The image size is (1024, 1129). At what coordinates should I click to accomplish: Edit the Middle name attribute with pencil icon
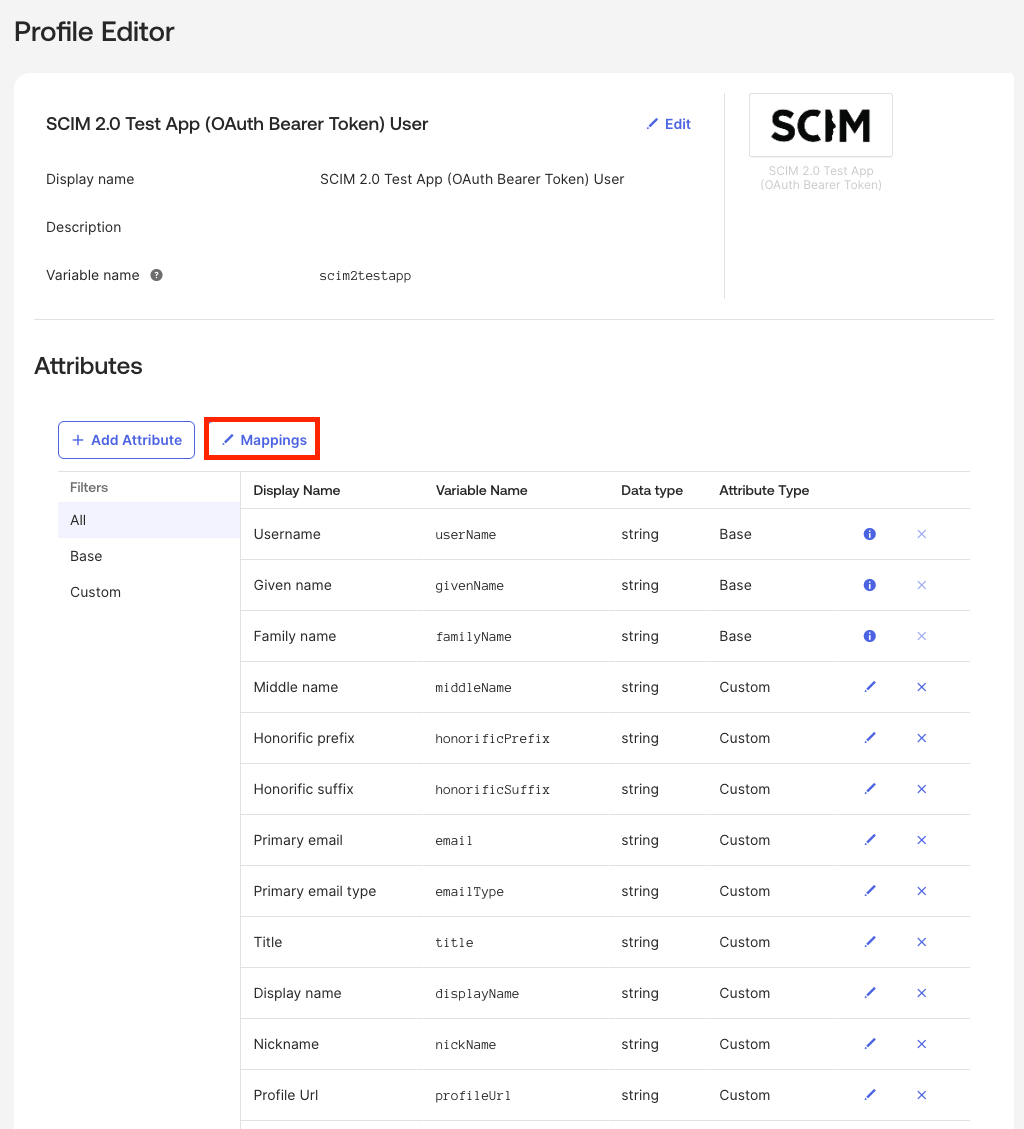pyautogui.click(x=870, y=687)
